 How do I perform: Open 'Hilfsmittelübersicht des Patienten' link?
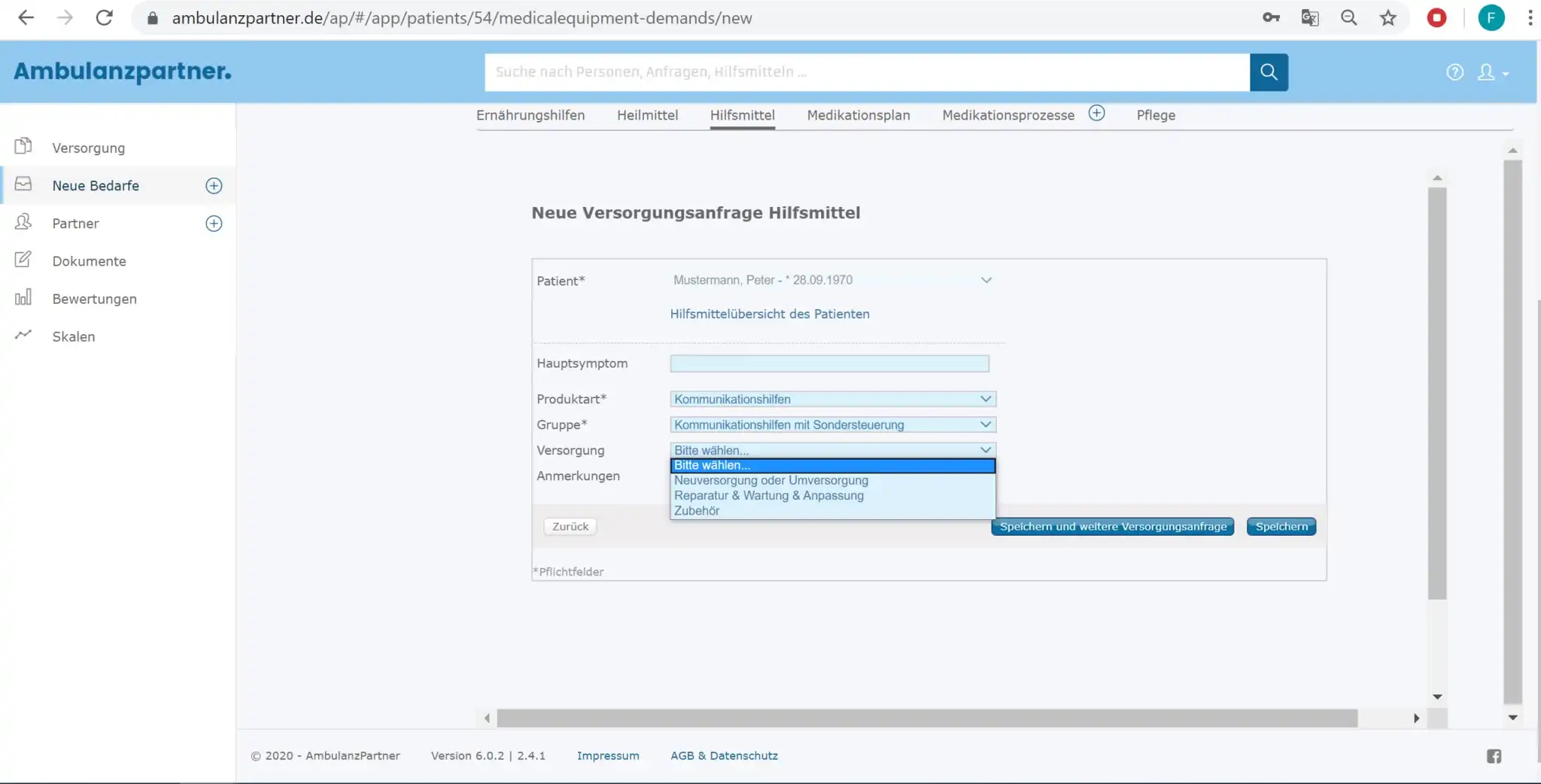pos(770,314)
